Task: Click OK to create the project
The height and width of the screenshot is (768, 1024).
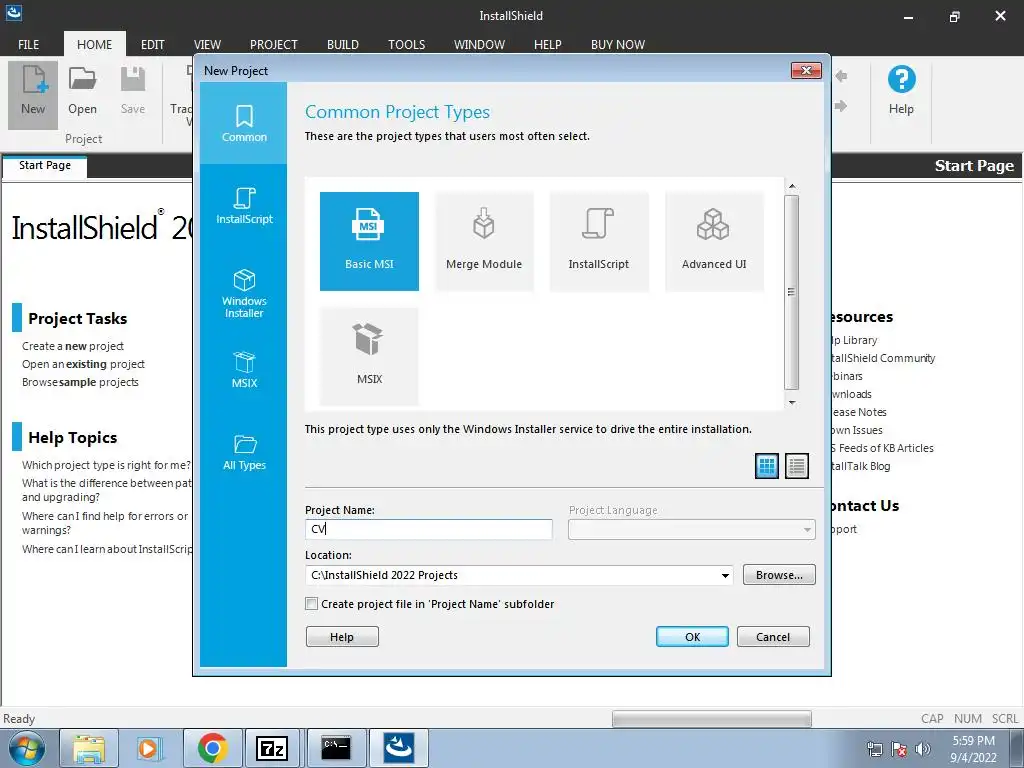Action: [692, 637]
